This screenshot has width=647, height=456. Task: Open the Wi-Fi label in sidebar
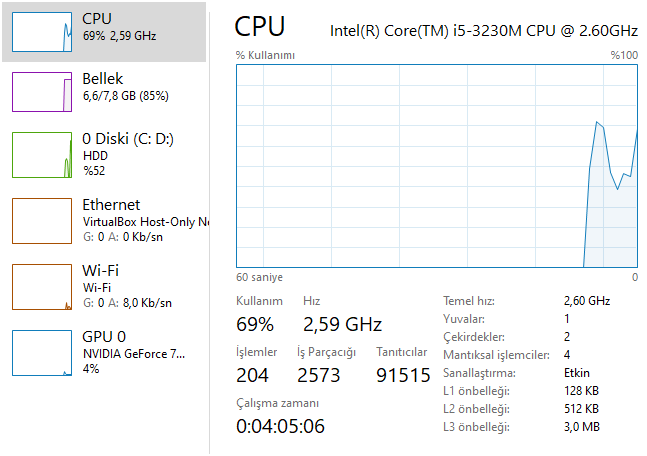click(101, 270)
